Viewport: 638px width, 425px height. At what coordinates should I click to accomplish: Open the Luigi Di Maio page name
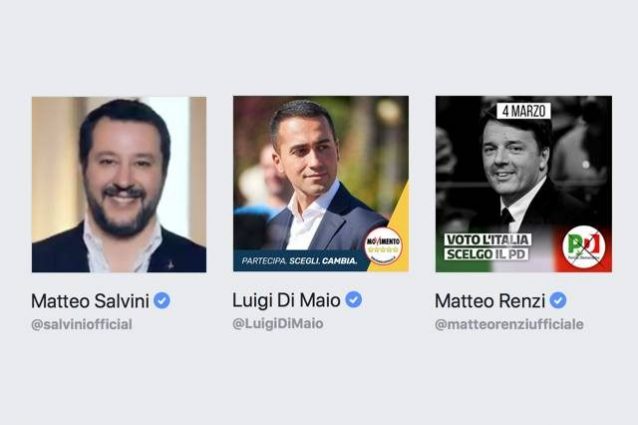tap(286, 300)
